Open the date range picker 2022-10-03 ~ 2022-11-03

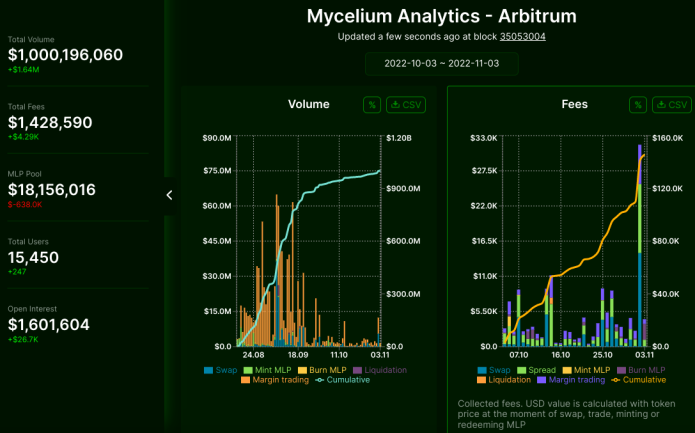441,63
